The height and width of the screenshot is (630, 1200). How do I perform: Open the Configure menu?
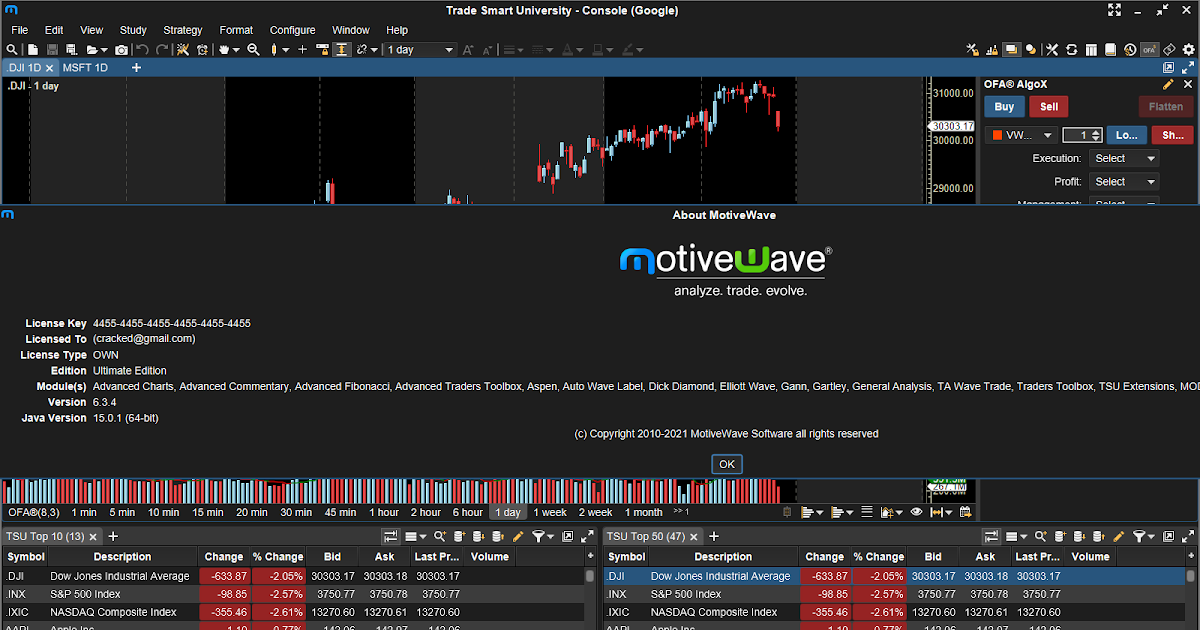click(x=292, y=30)
